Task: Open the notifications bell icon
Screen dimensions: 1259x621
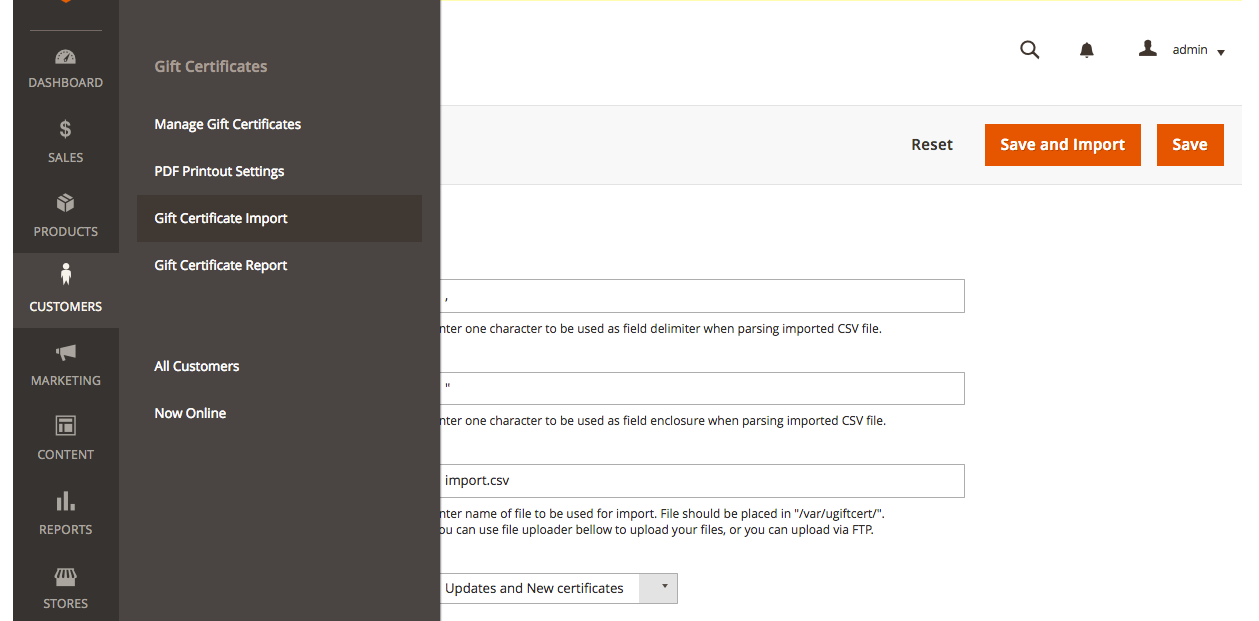Action: [1087, 50]
